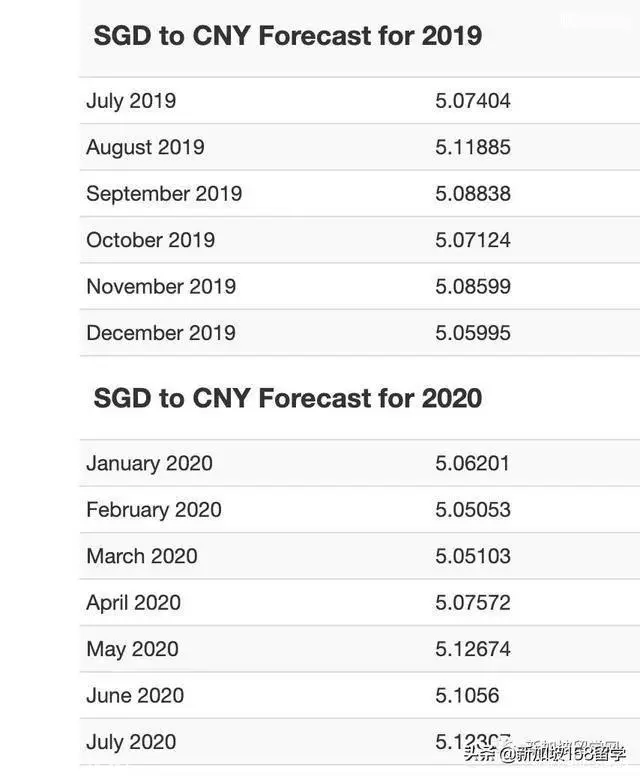Click the May 2020 value 5.12674
The height and width of the screenshot is (776, 640).
click(473, 649)
